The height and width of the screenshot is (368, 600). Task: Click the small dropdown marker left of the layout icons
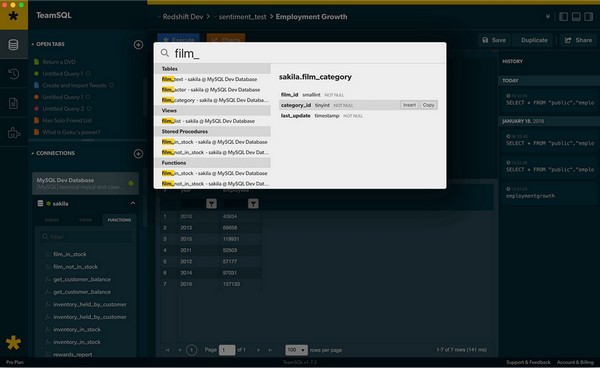point(548,17)
